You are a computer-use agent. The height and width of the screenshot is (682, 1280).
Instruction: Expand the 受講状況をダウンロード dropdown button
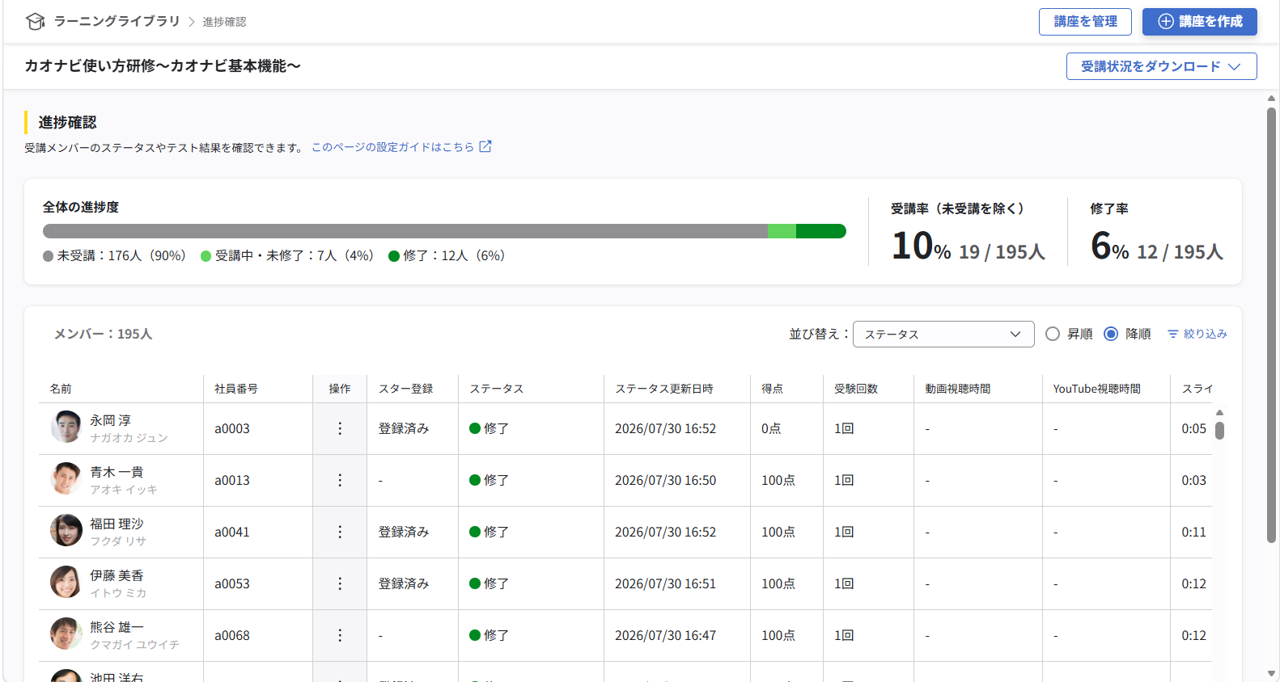(x=1161, y=67)
